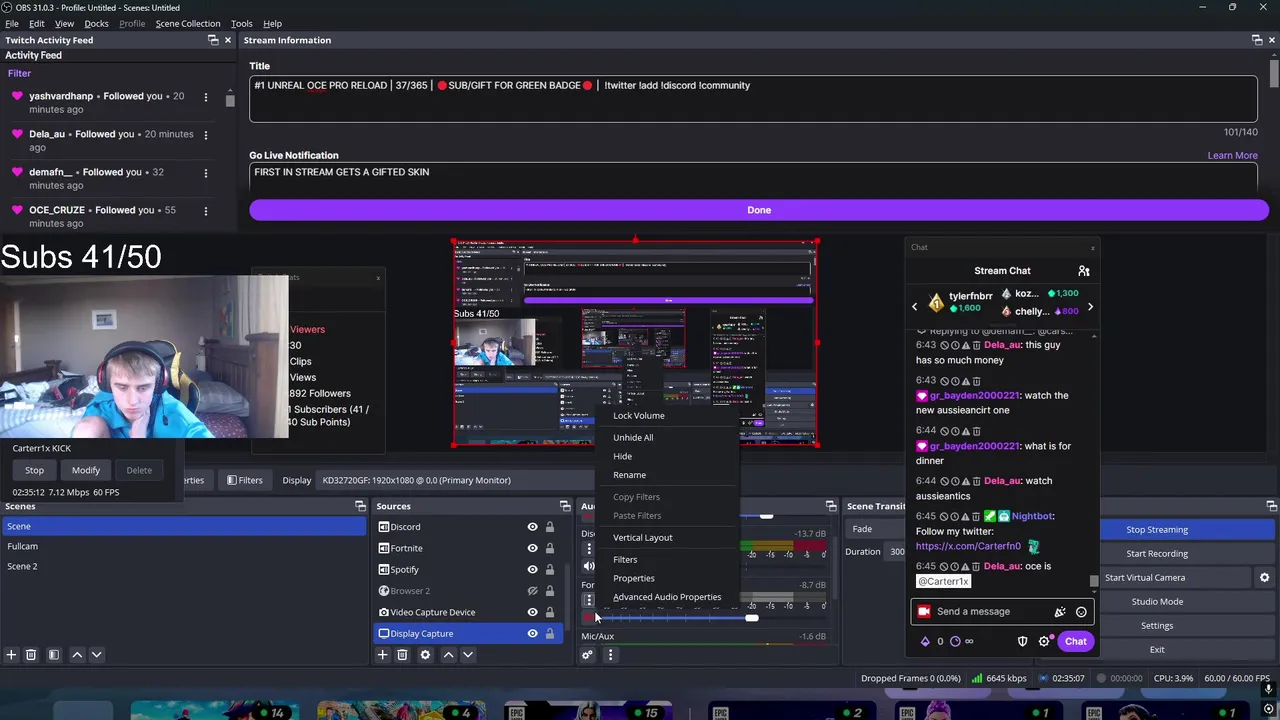The width and height of the screenshot is (1280, 720).
Task: Open the Fade transition dropdown
Action: pyautogui.click(x=874, y=529)
